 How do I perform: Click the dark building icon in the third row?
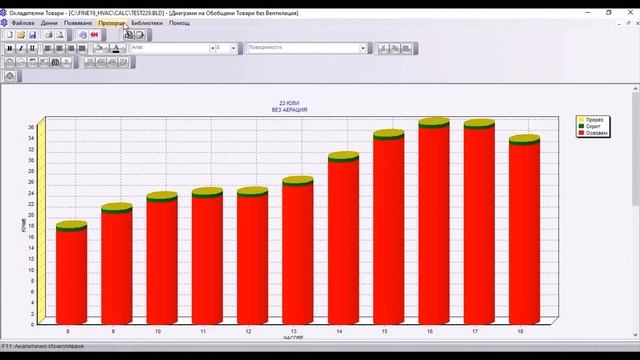click(56, 62)
